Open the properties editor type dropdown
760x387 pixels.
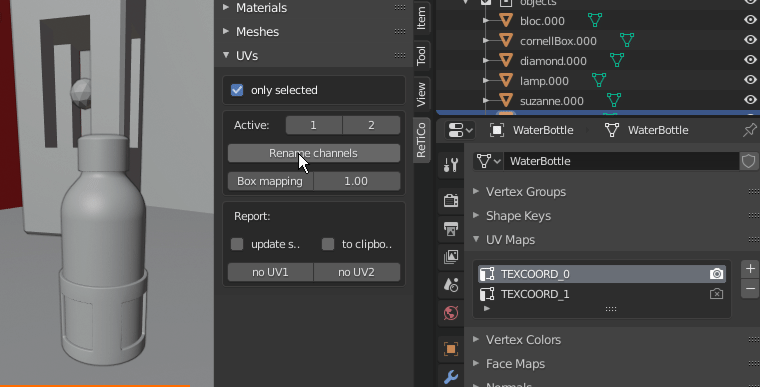[x=459, y=130]
